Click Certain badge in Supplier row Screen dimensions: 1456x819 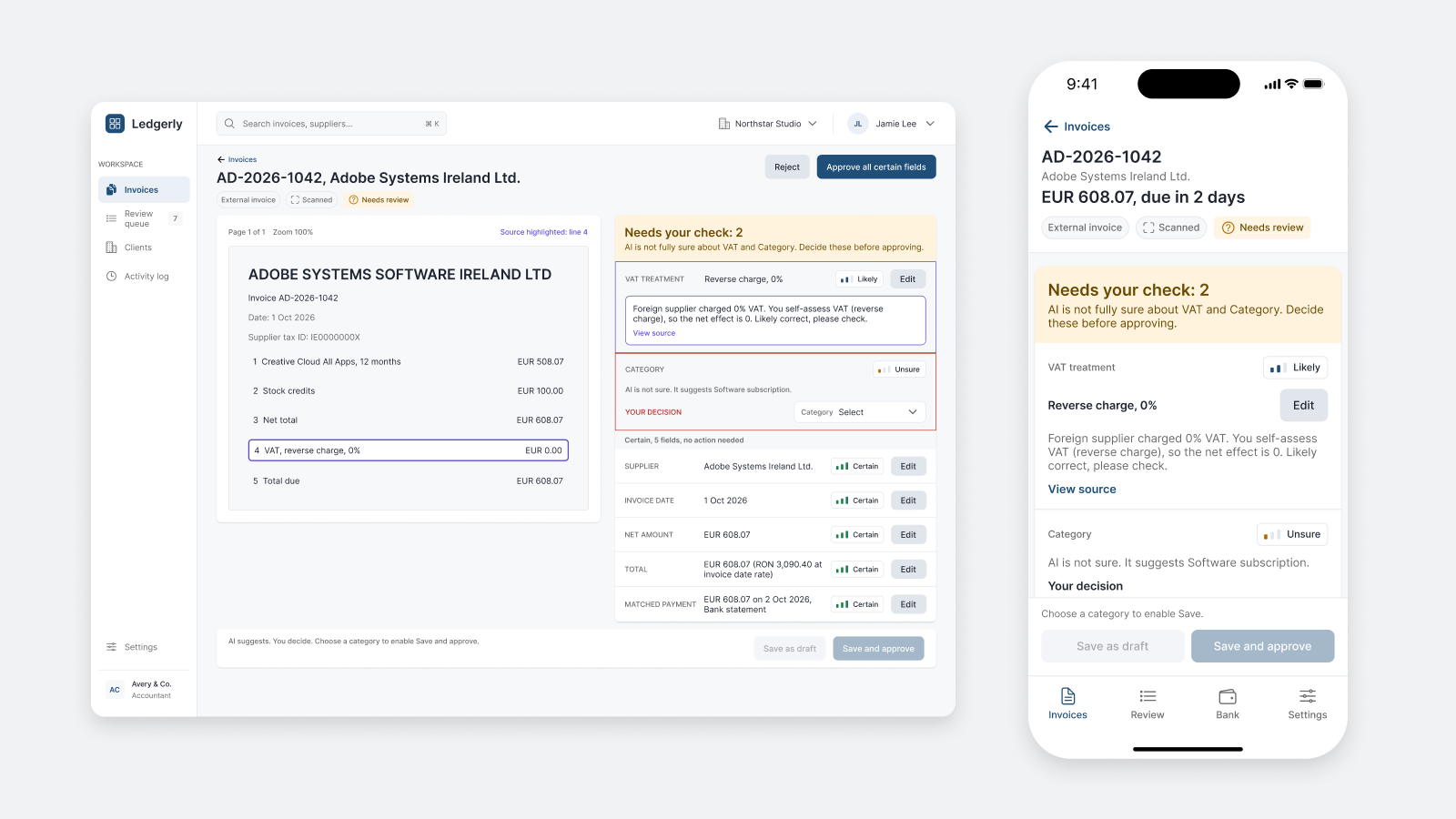857,466
